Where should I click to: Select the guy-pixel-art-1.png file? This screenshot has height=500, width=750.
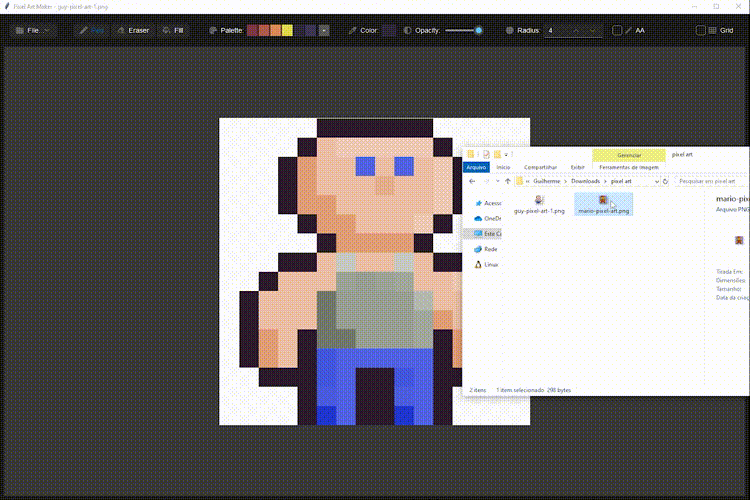pyautogui.click(x=539, y=204)
